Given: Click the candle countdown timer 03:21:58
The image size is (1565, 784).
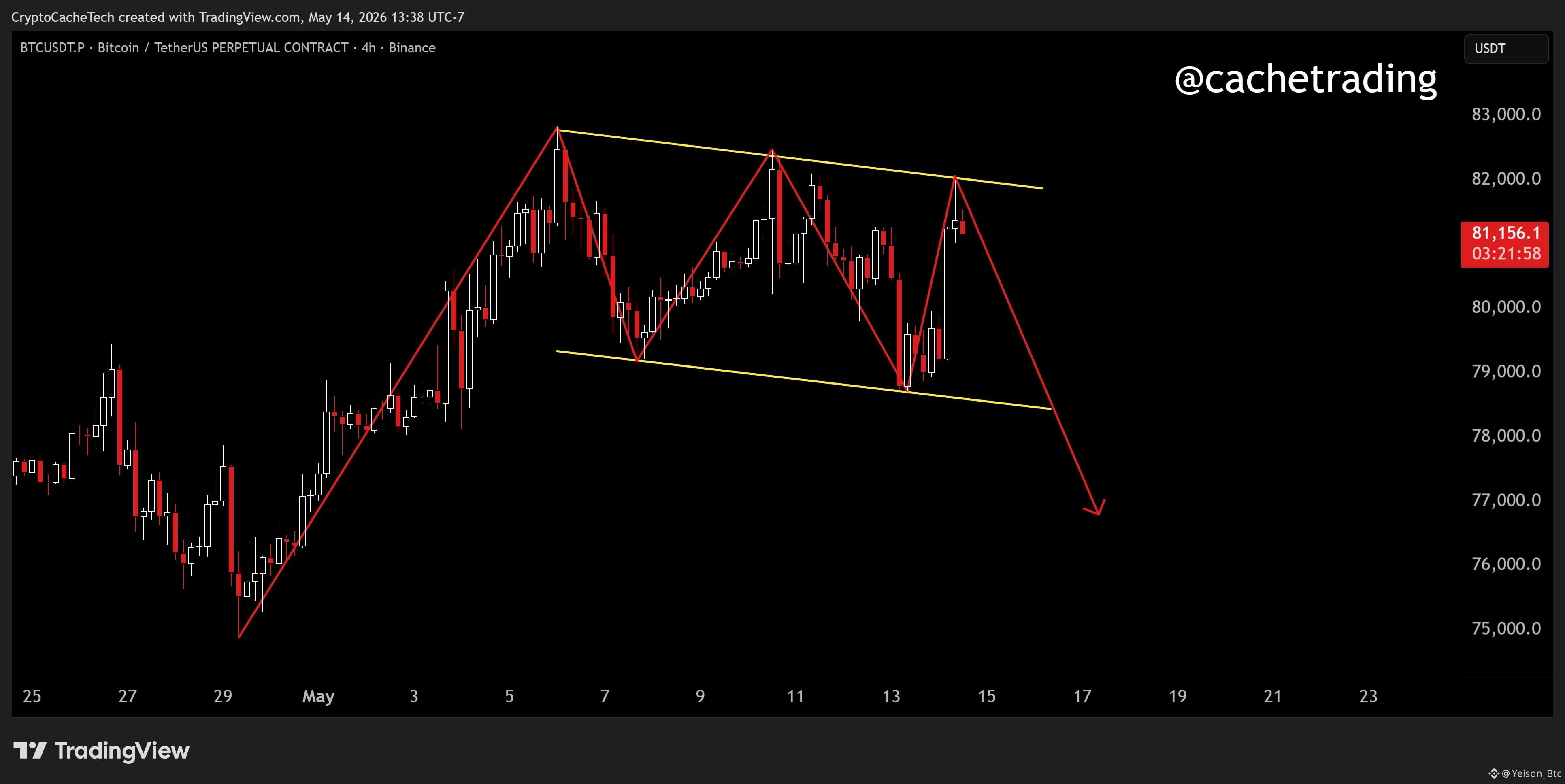Looking at the screenshot, I should 1506,254.
